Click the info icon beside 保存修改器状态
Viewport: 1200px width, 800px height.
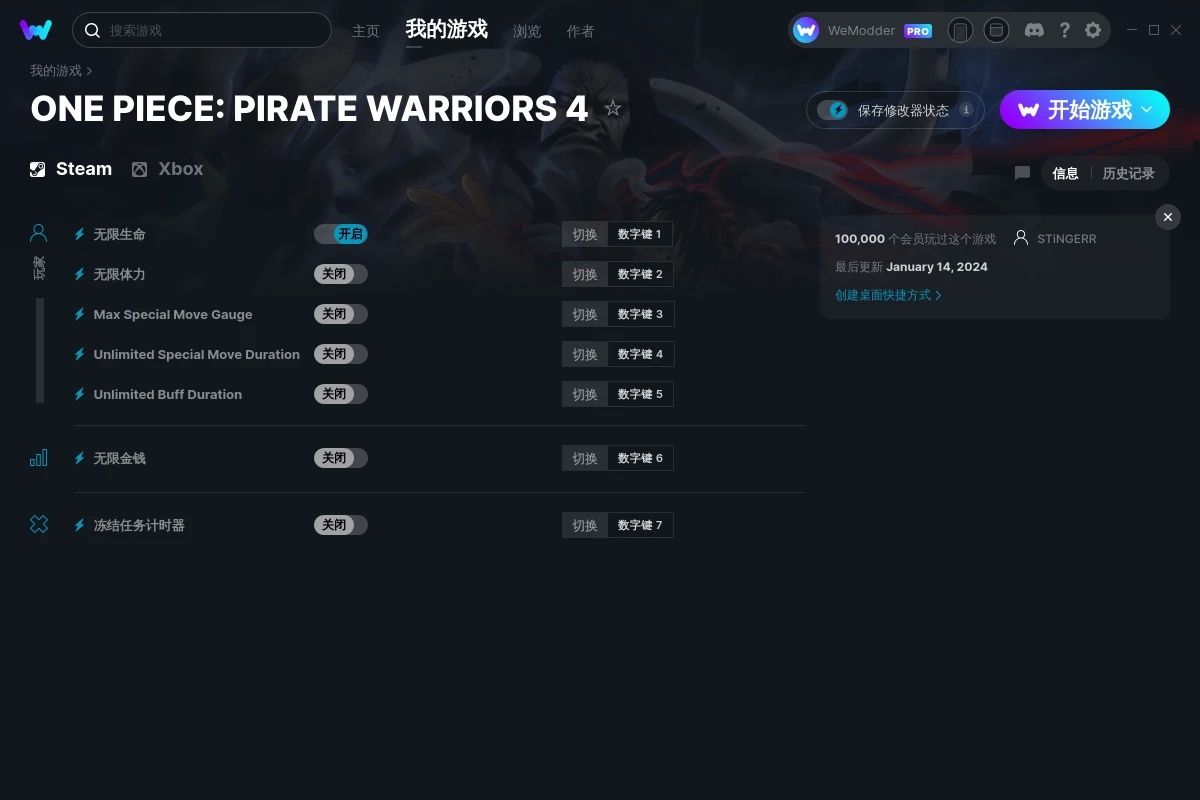click(966, 110)
